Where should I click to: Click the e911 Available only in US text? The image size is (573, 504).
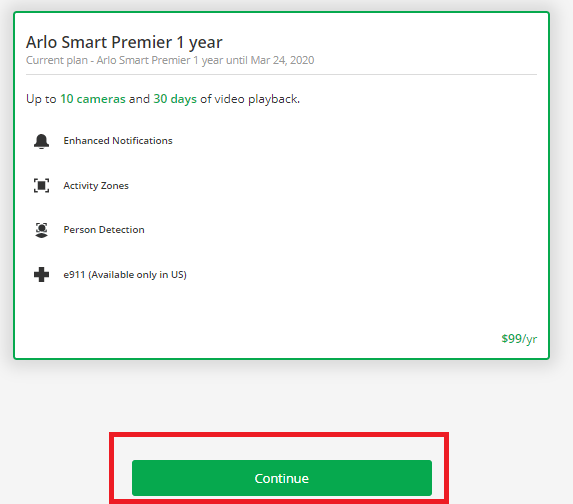[x=125, y=274]
